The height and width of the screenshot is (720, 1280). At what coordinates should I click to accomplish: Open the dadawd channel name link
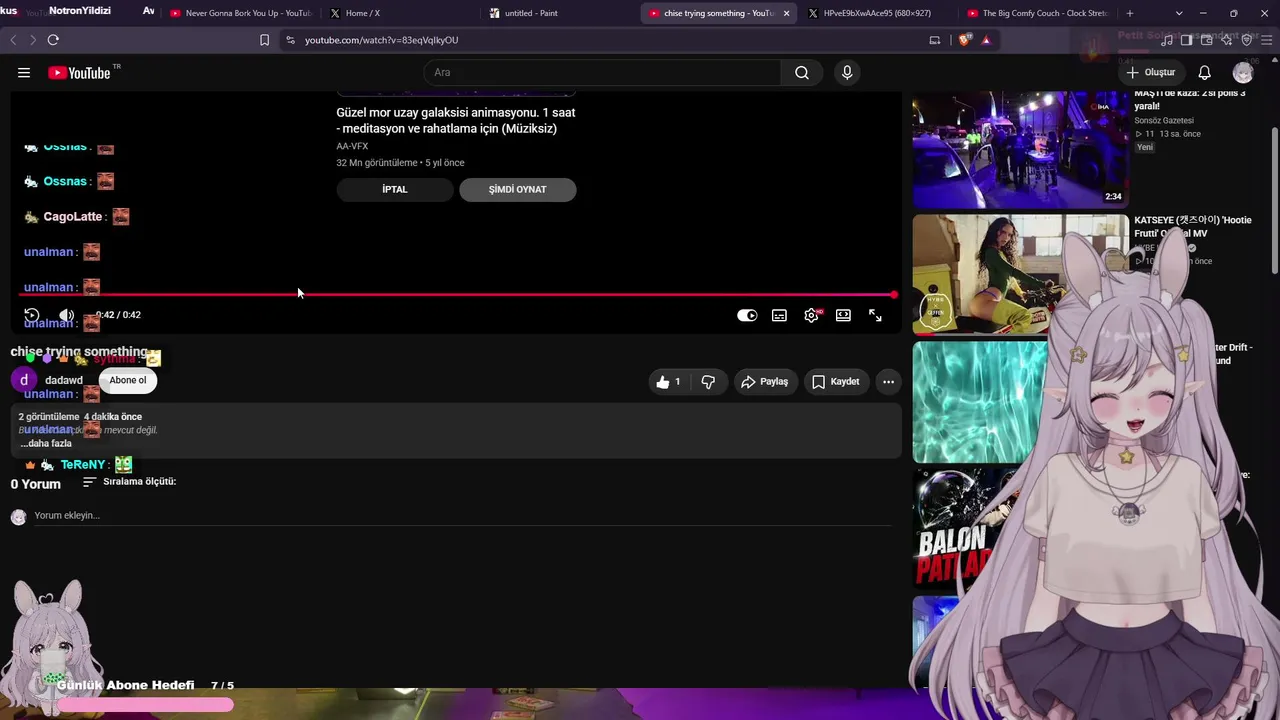64,380
